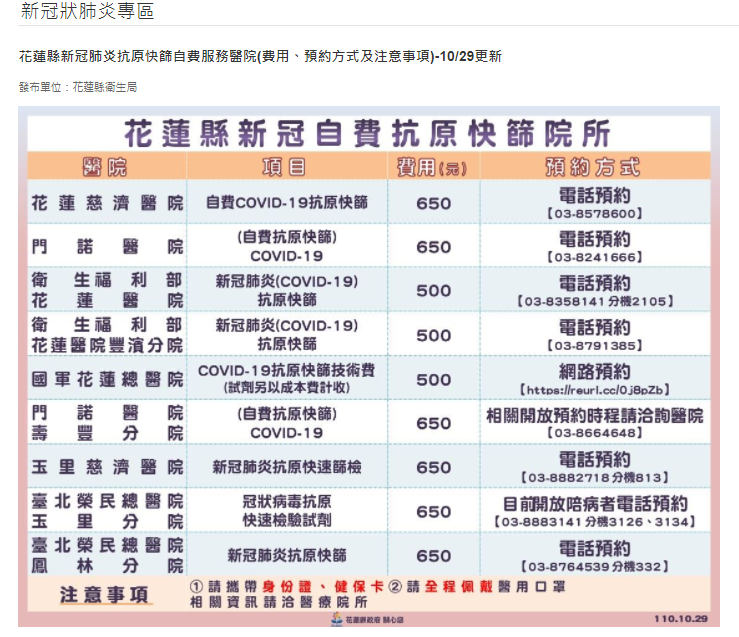The image size is (739, 637).
Task: Click the 預約方式 column header
Action: point(594,167)
